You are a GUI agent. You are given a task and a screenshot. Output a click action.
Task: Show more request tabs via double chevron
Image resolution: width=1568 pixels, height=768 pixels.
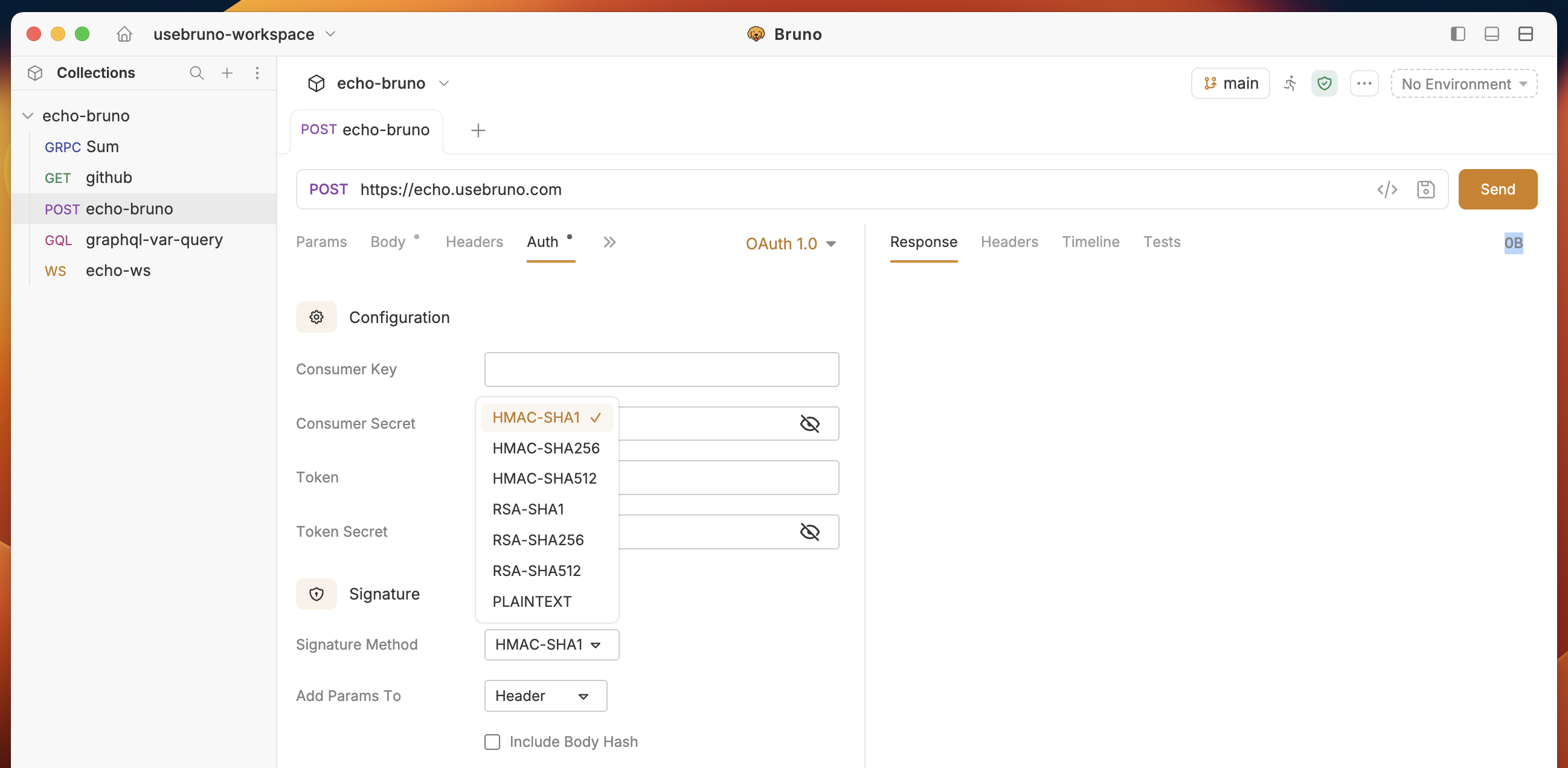coord(609,242)
